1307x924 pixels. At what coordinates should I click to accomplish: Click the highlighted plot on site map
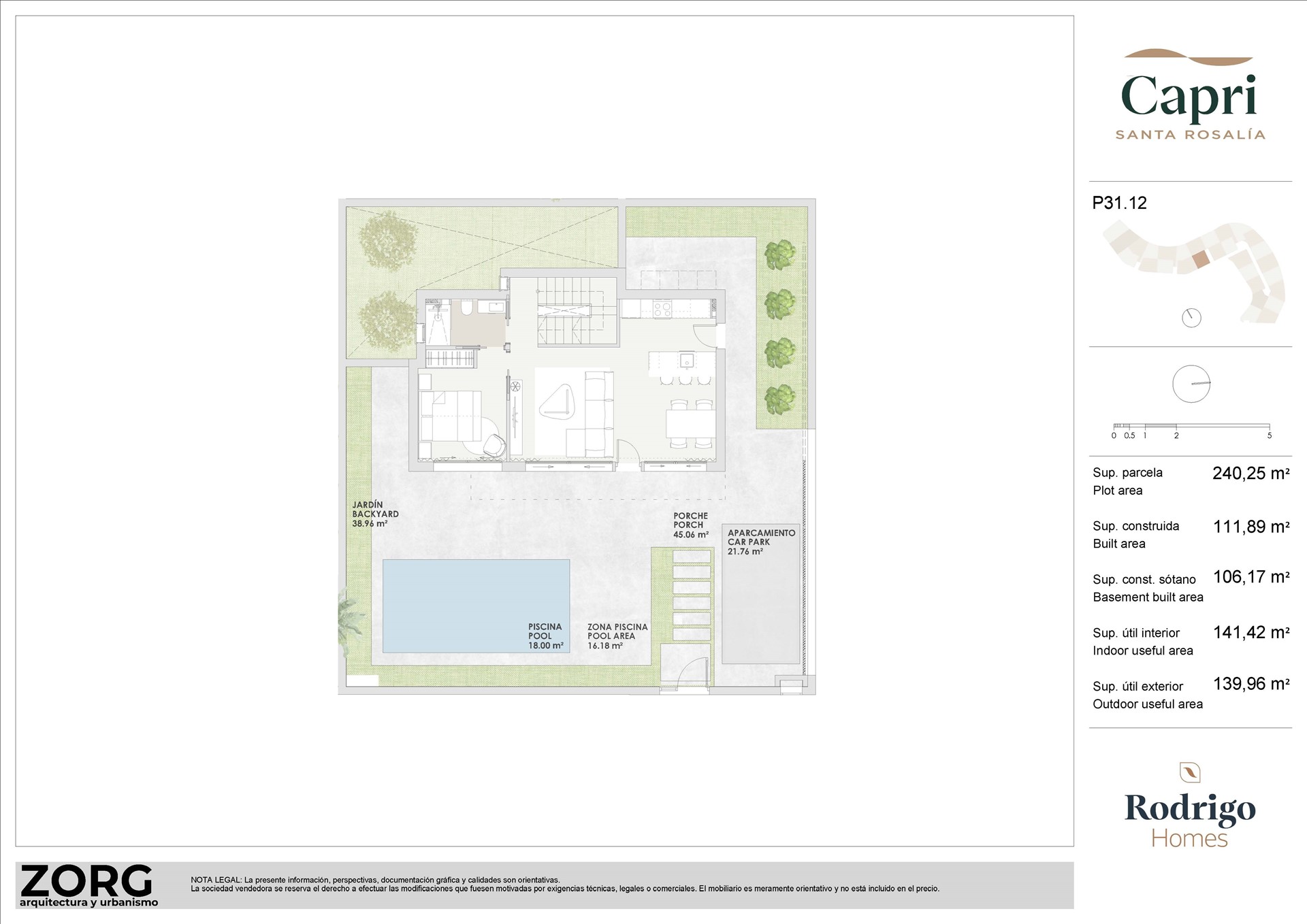[x=1201, y=259]
